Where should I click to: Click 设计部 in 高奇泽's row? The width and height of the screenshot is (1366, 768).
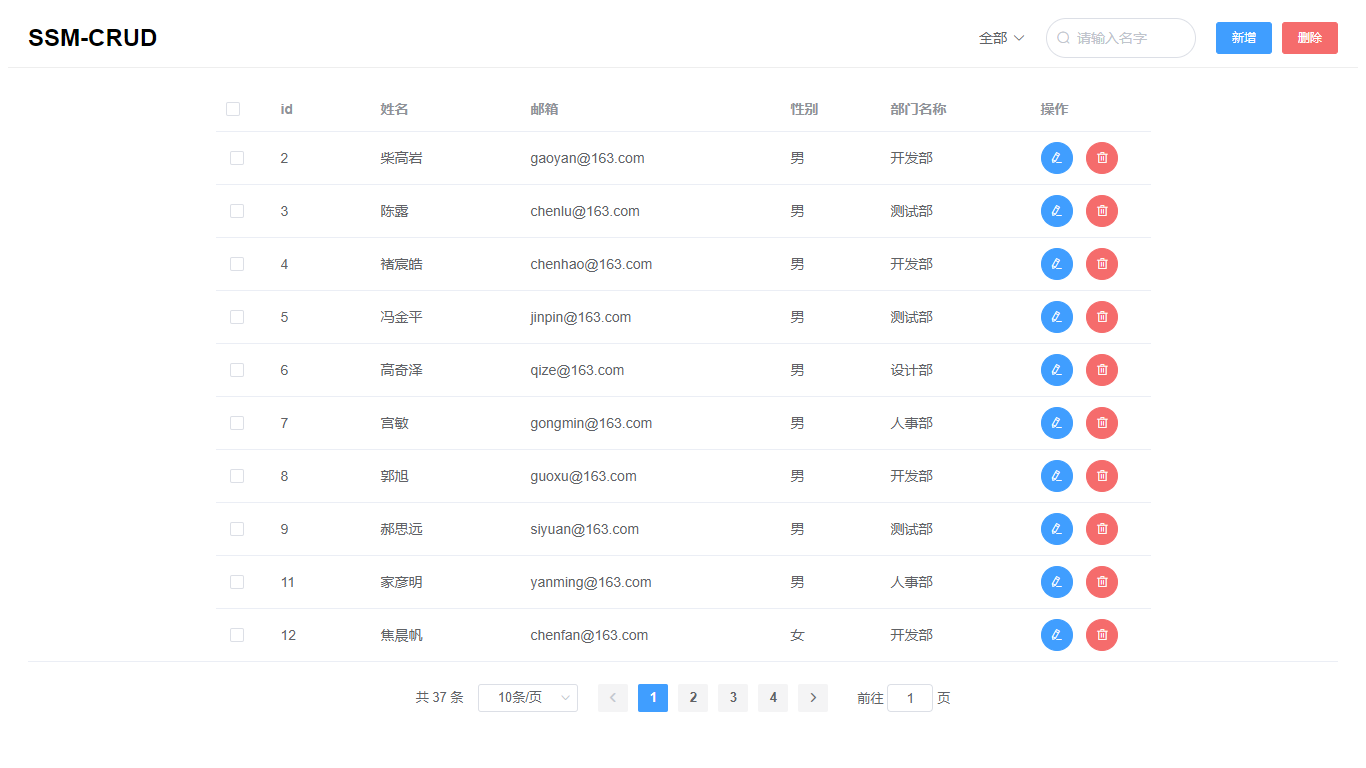(911, 370)
